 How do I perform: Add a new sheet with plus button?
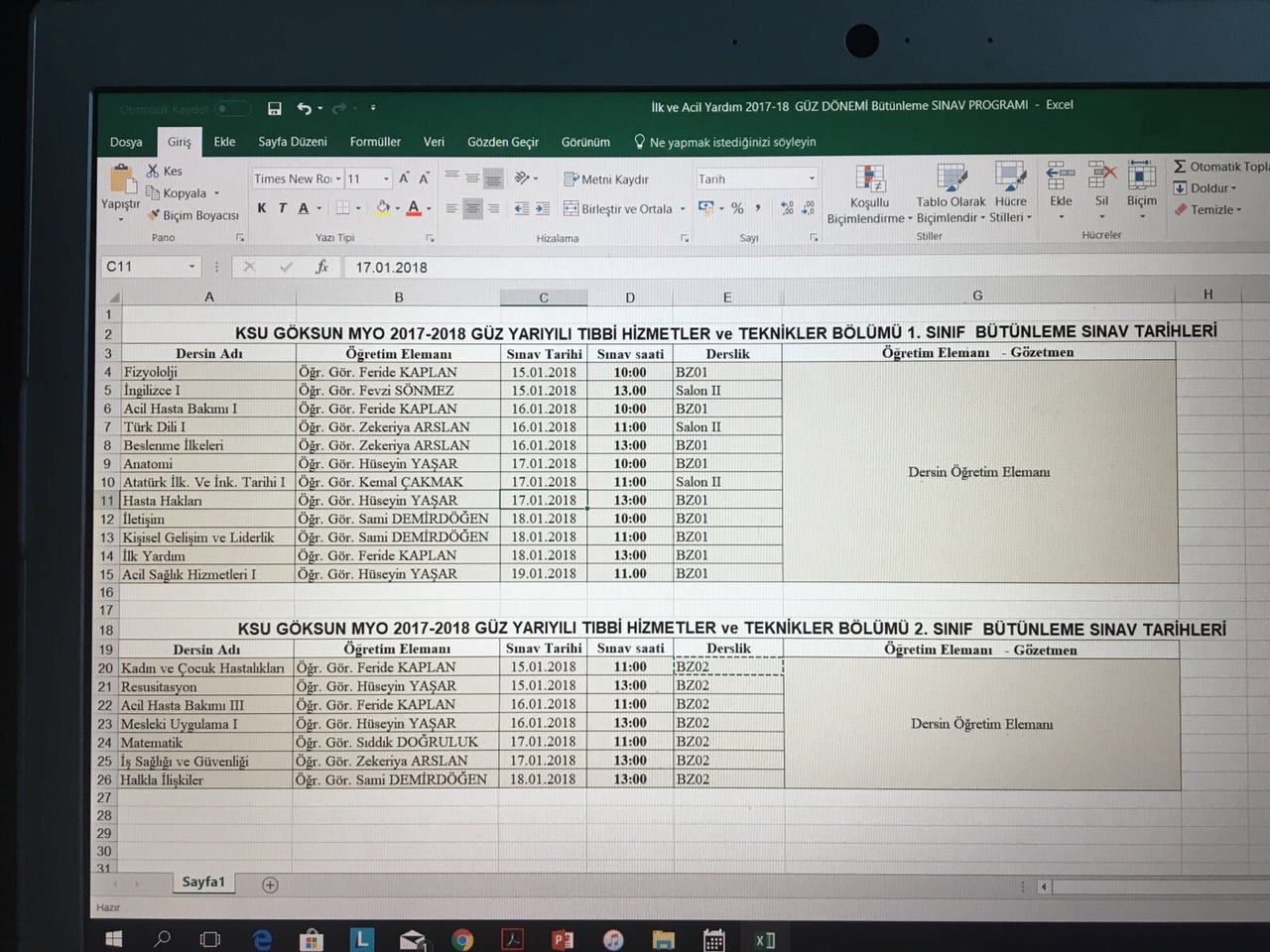click(x=270, y=885)
